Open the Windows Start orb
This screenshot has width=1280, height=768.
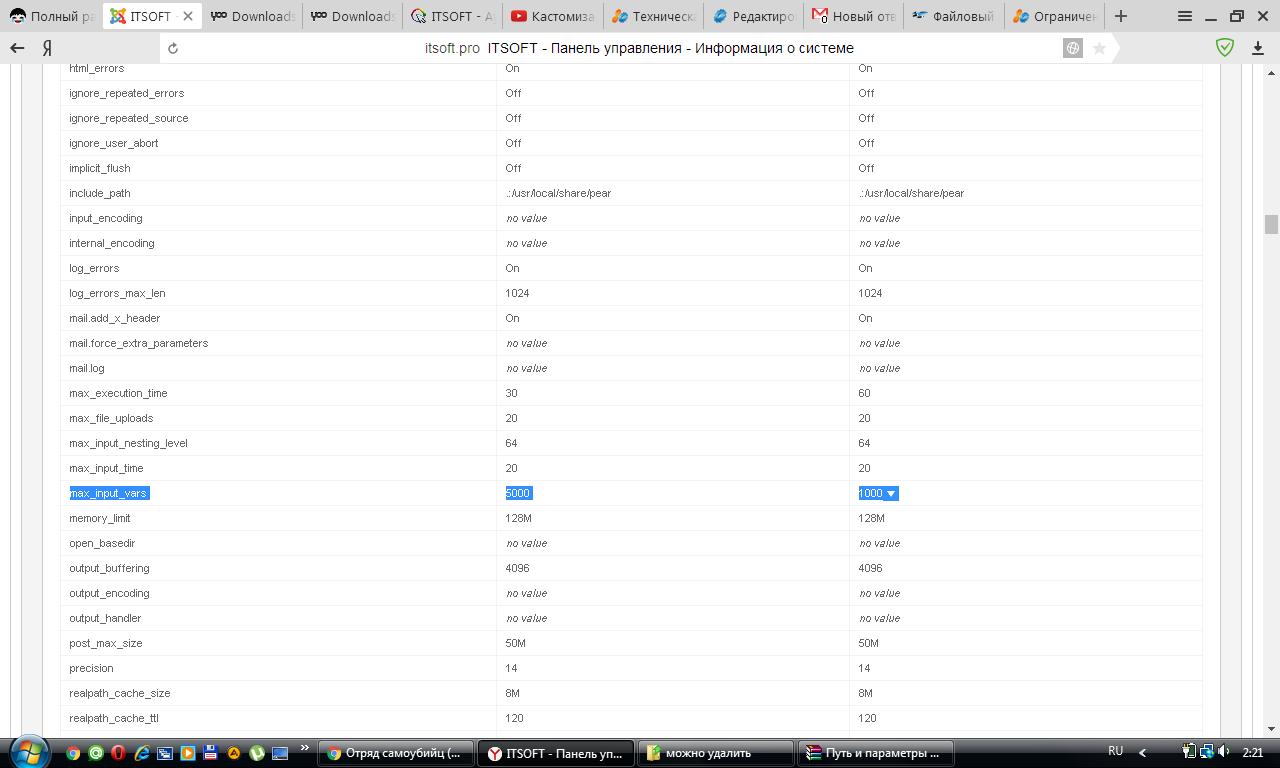[x=28, y=752]
